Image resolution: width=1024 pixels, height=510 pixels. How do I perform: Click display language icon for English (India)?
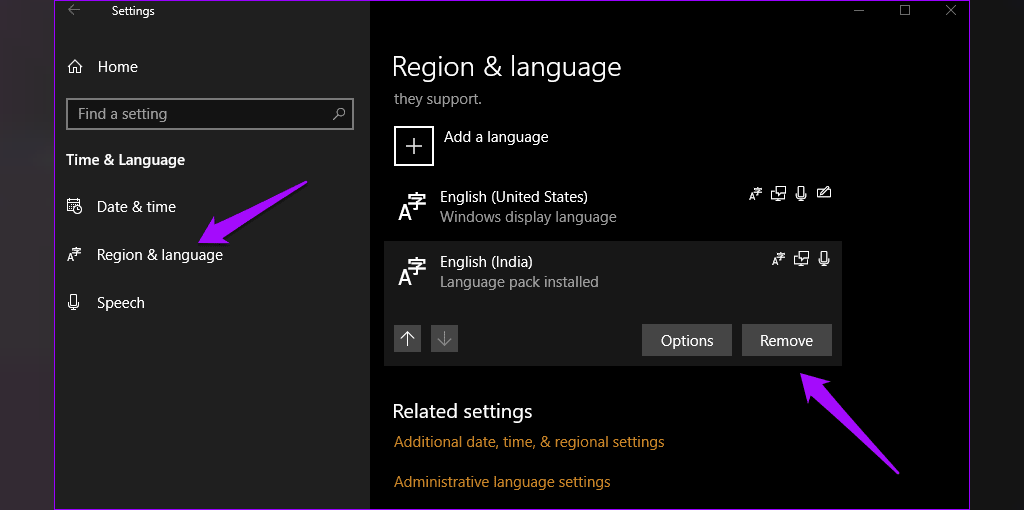[x=778, y=259]
